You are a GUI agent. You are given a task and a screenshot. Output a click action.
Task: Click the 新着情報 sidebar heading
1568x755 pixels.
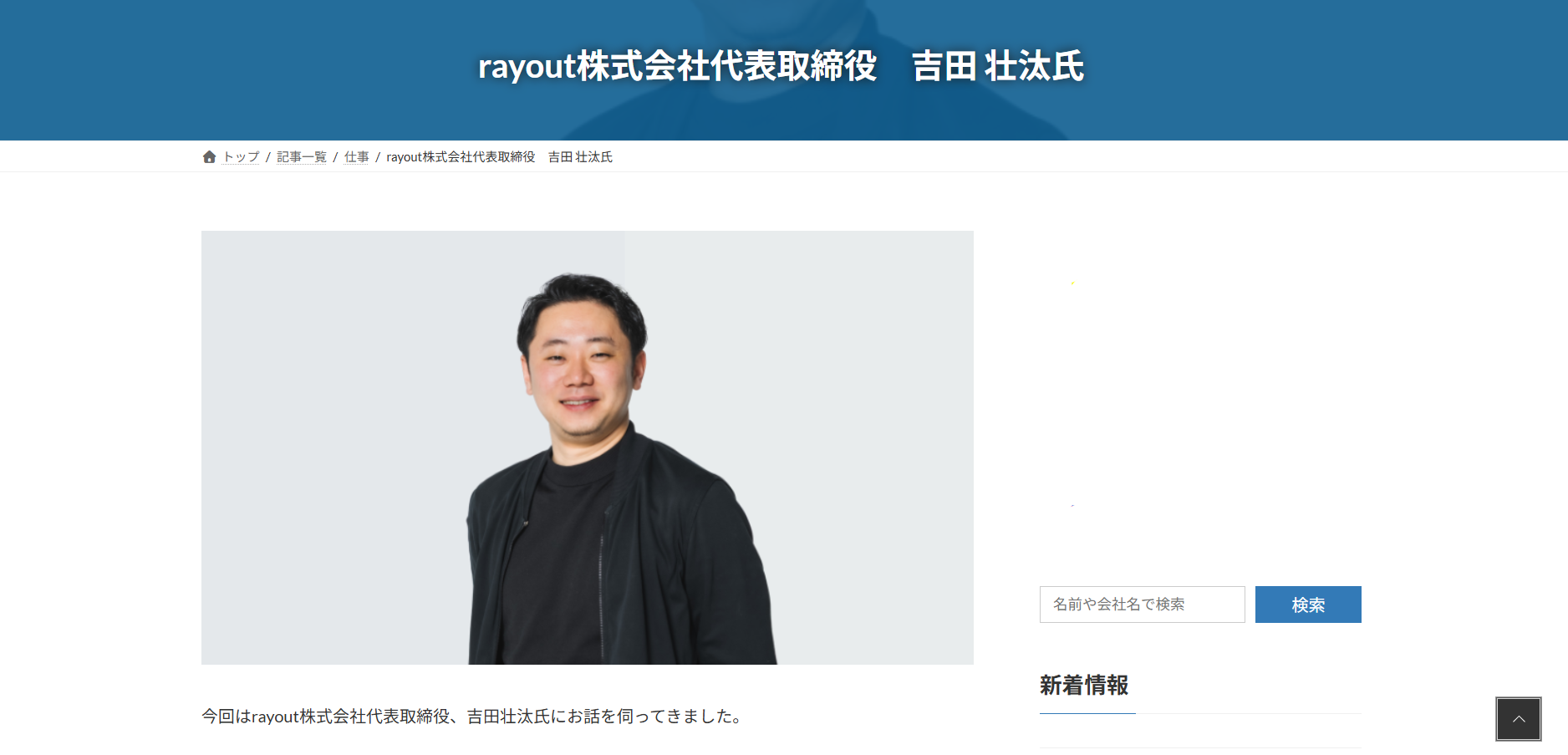pos(1084,686)
